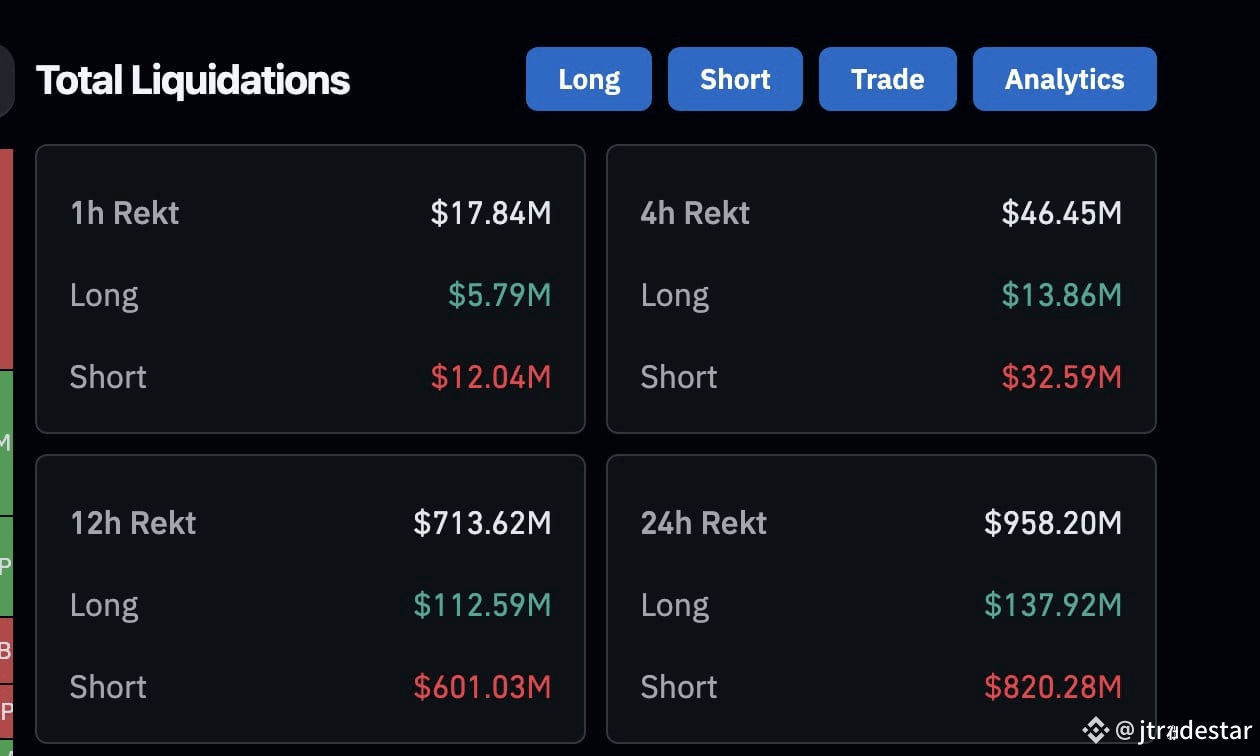The image size is (1260, 756).
Task: Click the $32.59M short value
Action: [1061, 377]
